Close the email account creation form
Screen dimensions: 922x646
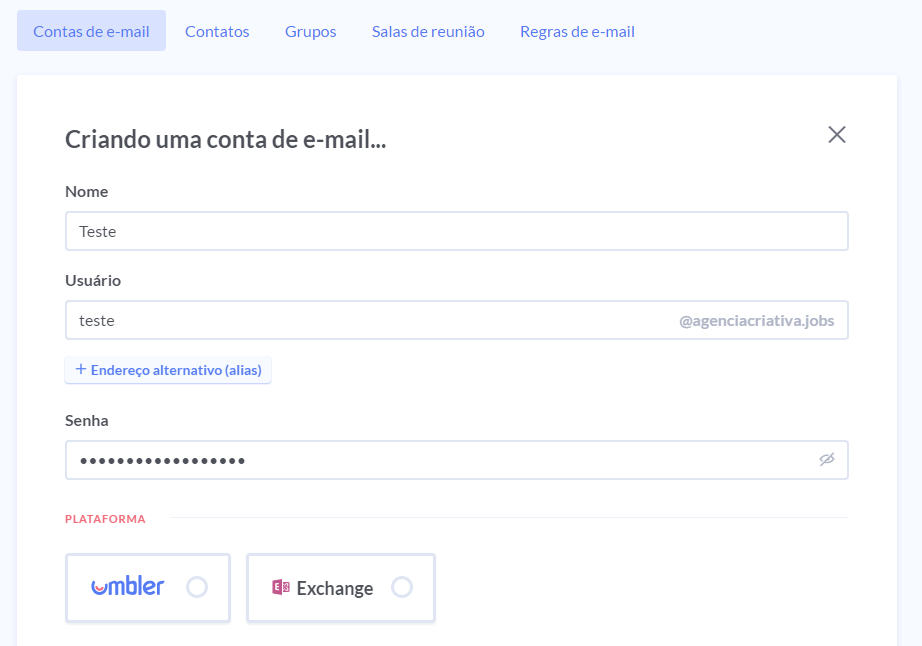[837, 135]
